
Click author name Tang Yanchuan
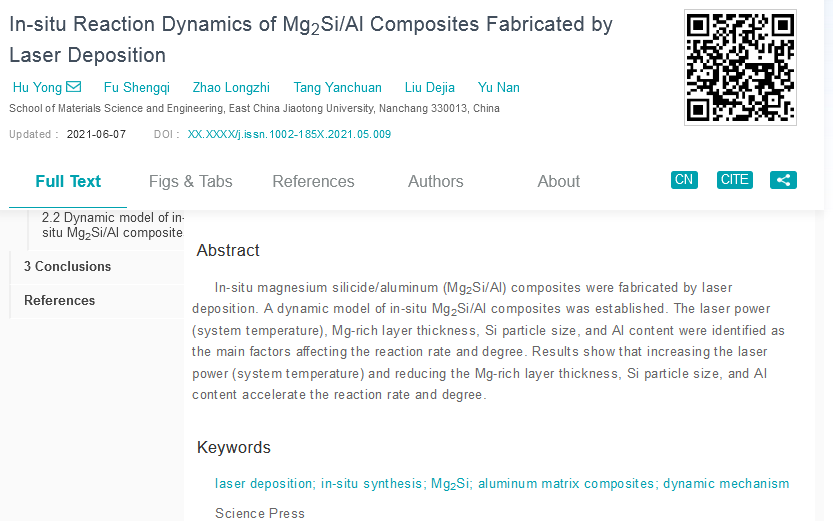[x=337, y=88]
